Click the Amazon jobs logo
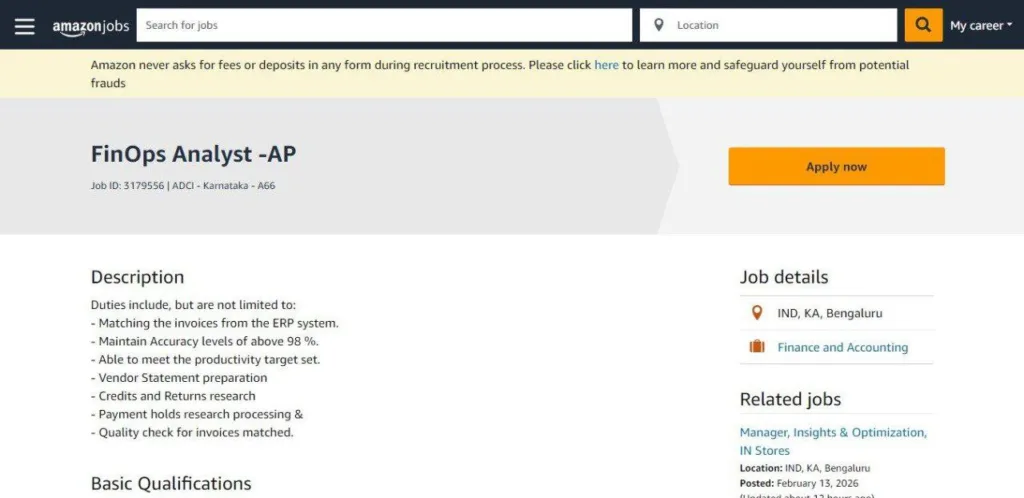The image size is (1024, 498). pyautogui.click(x=91, y=26)
